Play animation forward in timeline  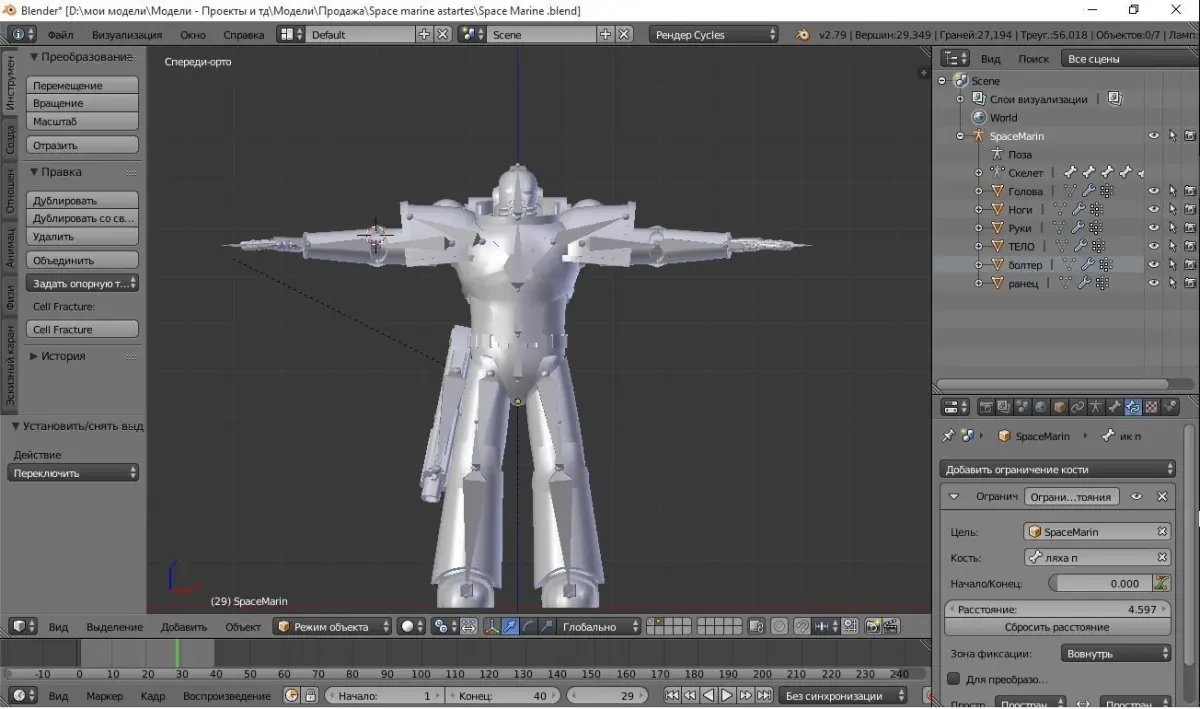pos(727,695)
